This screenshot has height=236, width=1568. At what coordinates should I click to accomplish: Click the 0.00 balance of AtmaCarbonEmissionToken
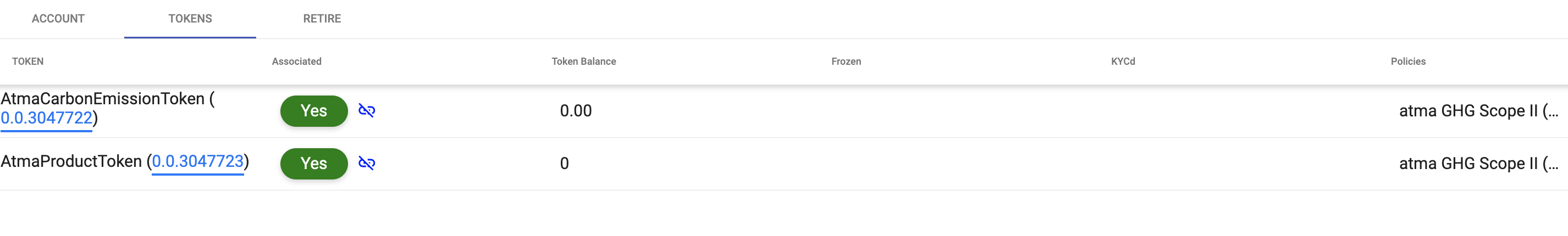pyautogui.click(x=575, y=111)
